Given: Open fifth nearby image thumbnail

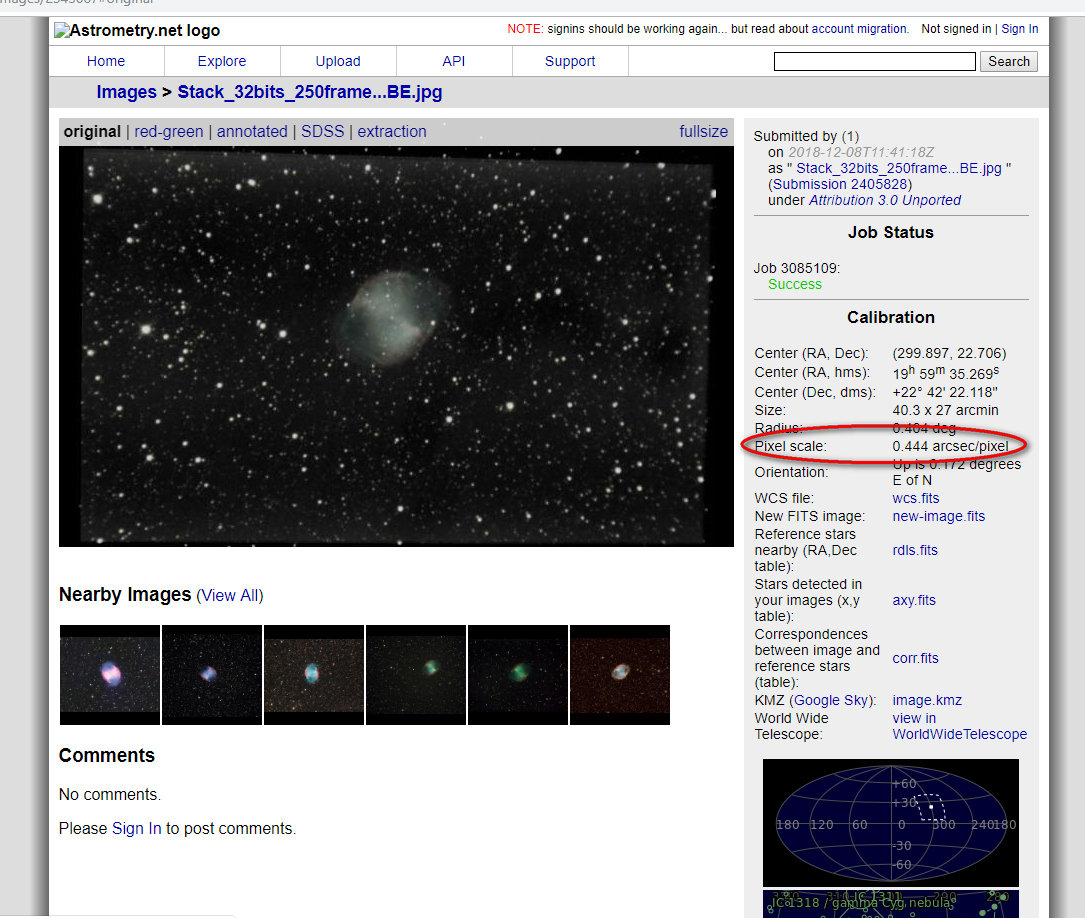Looking at the screenshot, I should click(x=518, y=674).
